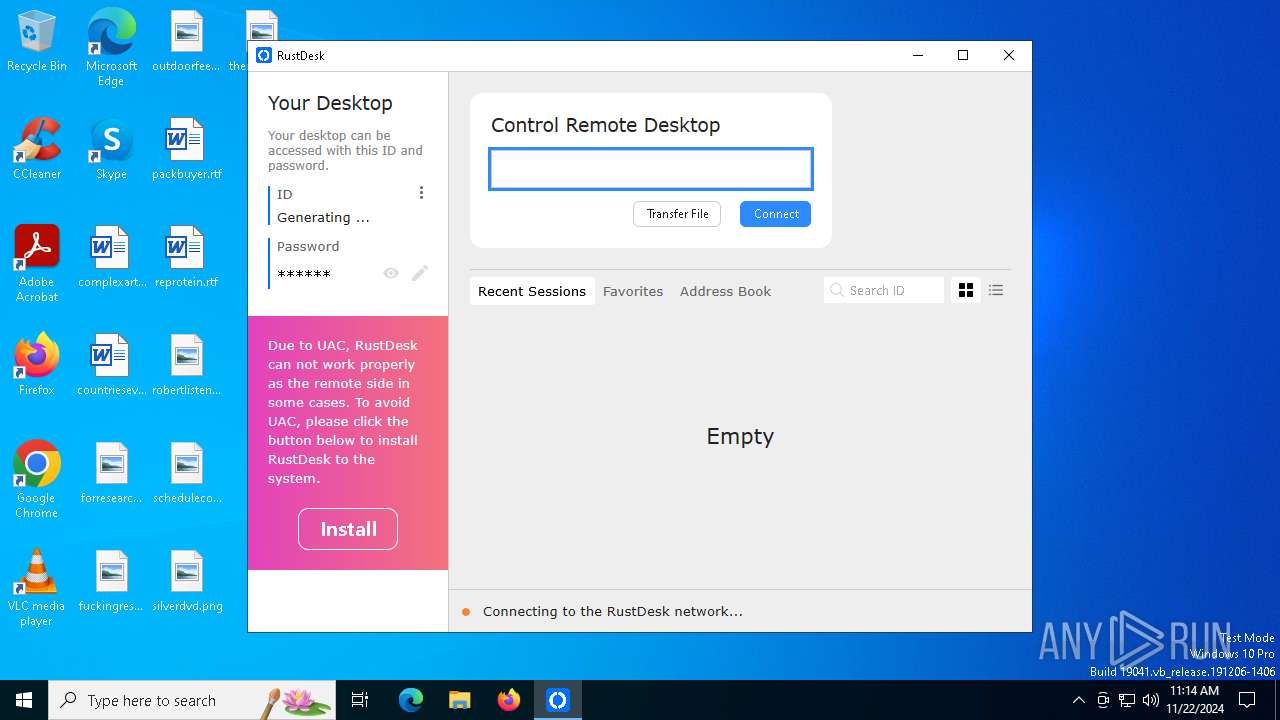The image size is (1280, 720).
Task: Open the taskbar clock and date
Action: [1194, 700]
